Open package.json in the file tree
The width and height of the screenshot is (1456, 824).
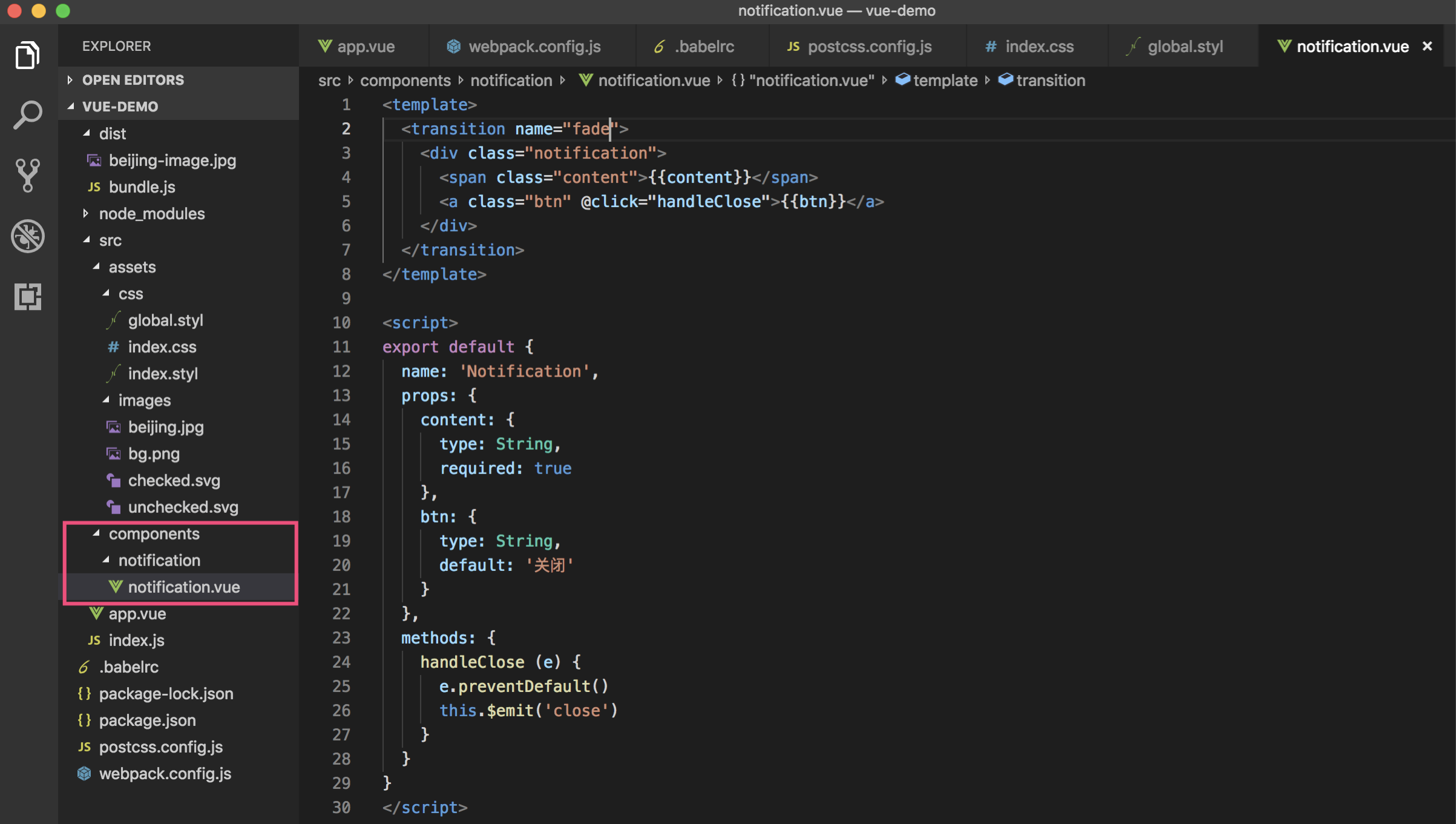(147, 720)
